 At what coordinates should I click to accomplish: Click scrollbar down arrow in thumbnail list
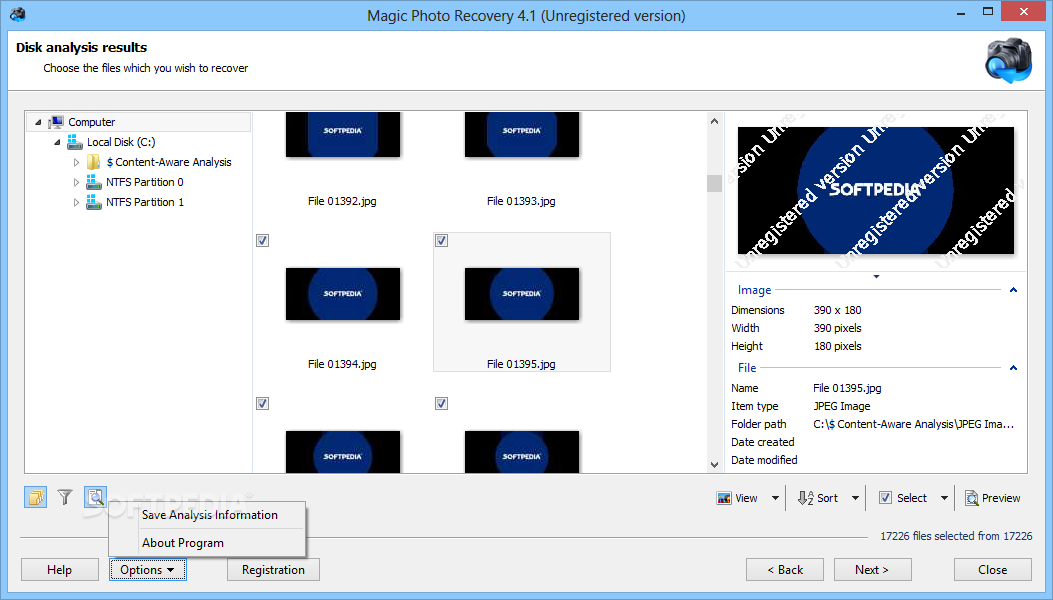point(715,464)
